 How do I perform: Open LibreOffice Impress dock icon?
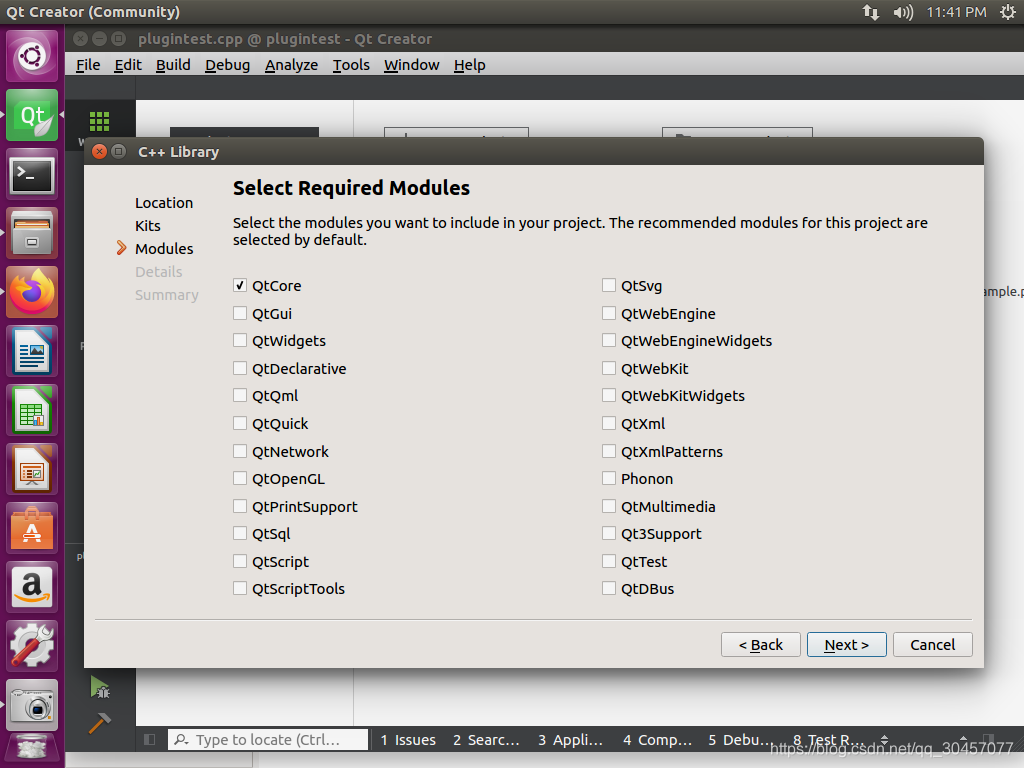click(32, 469)
